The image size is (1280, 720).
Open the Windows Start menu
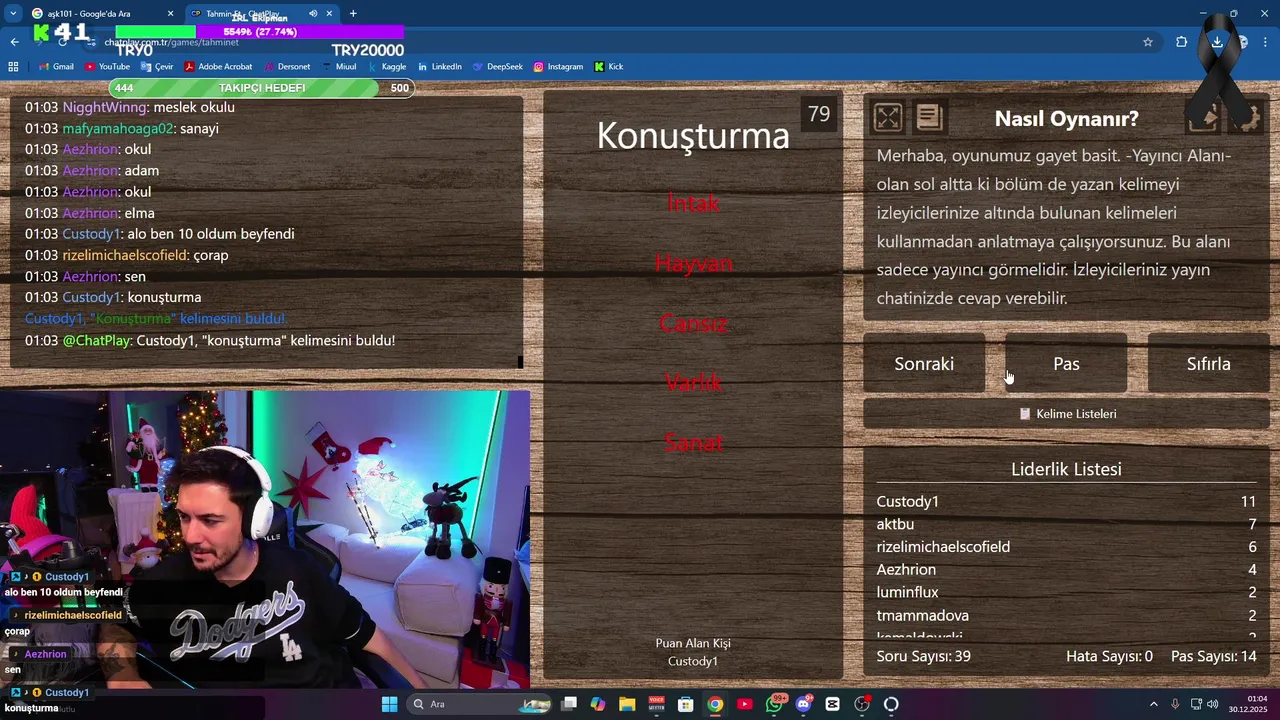(x=389, y=704)
